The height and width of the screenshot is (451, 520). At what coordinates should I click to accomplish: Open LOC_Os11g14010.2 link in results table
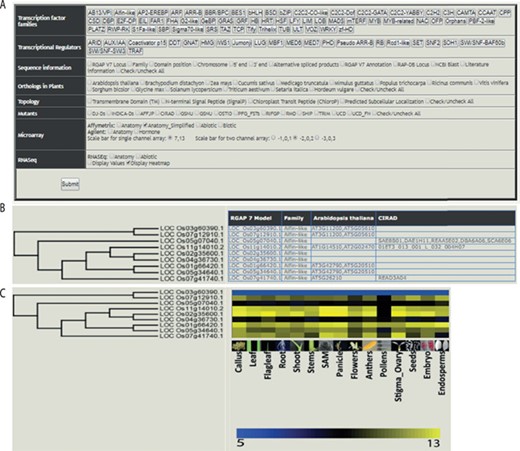pyautogui.click(x=255, y=247)
